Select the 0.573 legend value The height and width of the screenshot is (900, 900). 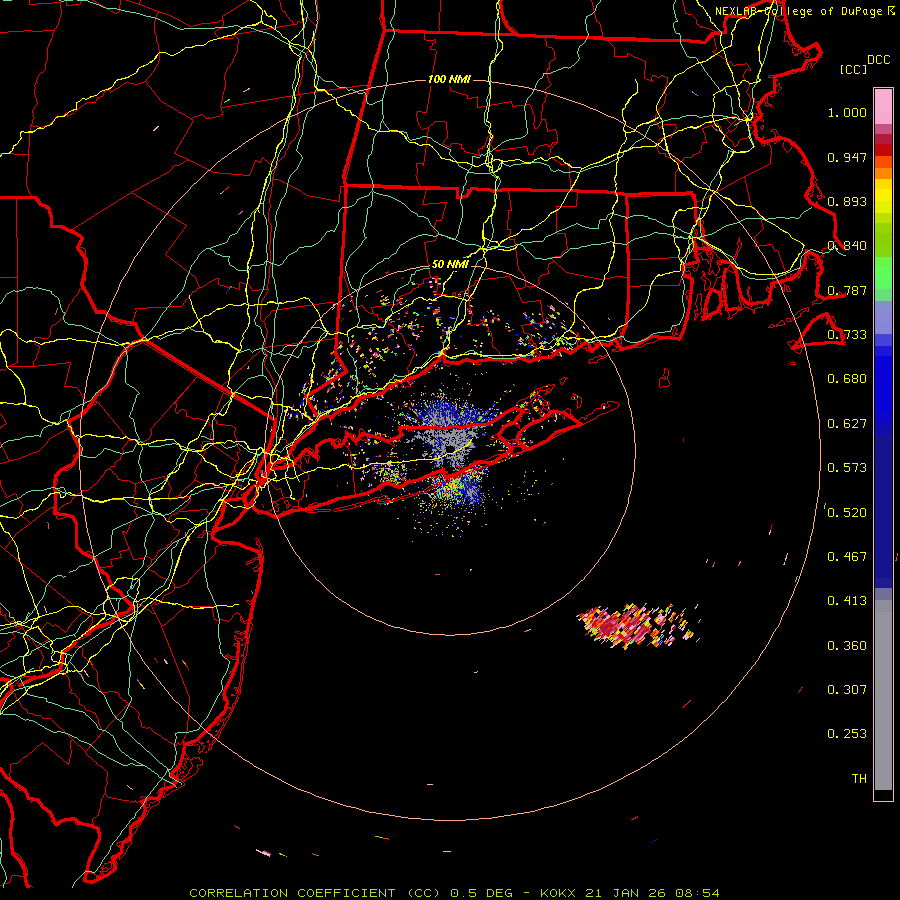point(847,468)
